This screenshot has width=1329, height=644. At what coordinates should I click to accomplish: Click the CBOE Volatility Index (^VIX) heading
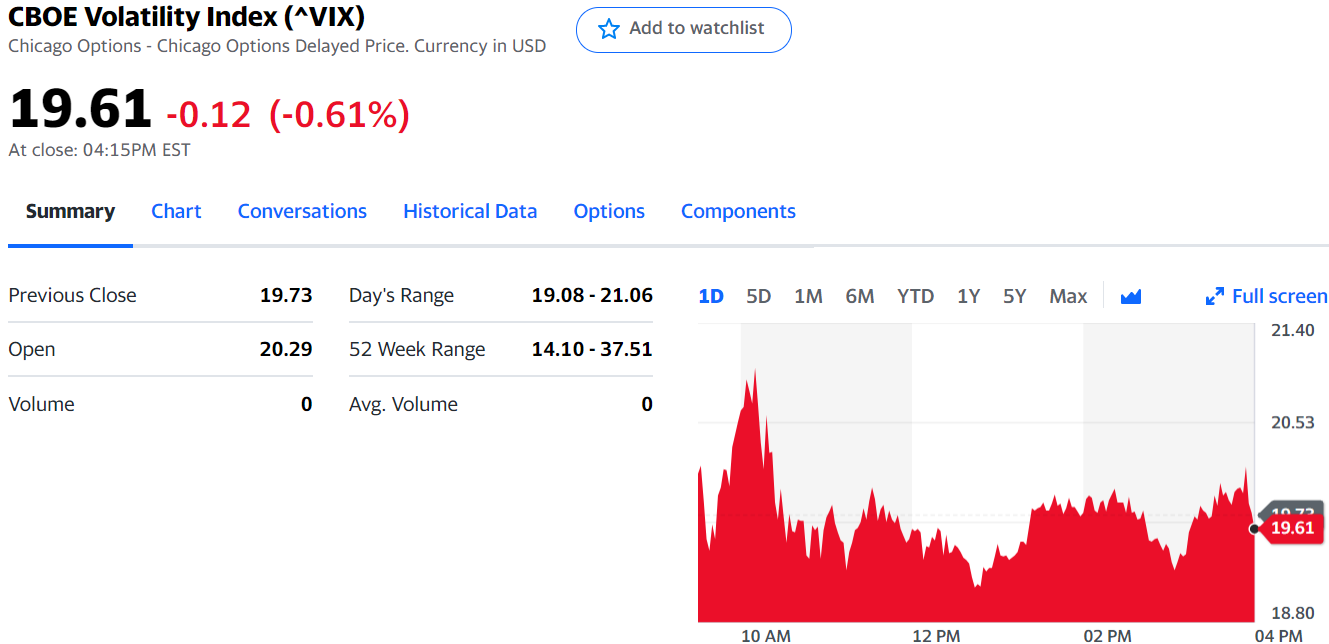coord(186,17)
